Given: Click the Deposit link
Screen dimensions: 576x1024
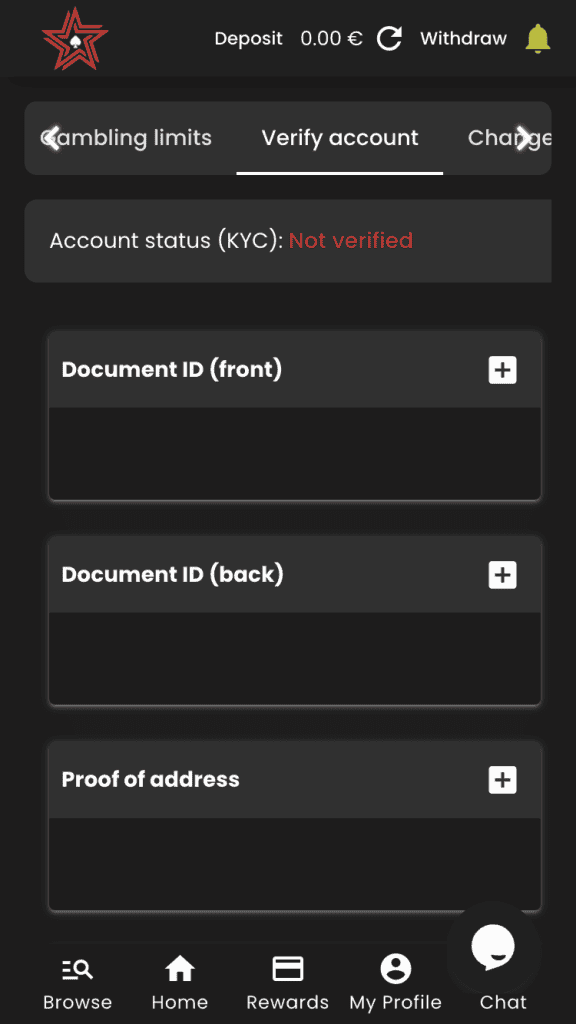Looking at the screenshot, I should (248, 39).
